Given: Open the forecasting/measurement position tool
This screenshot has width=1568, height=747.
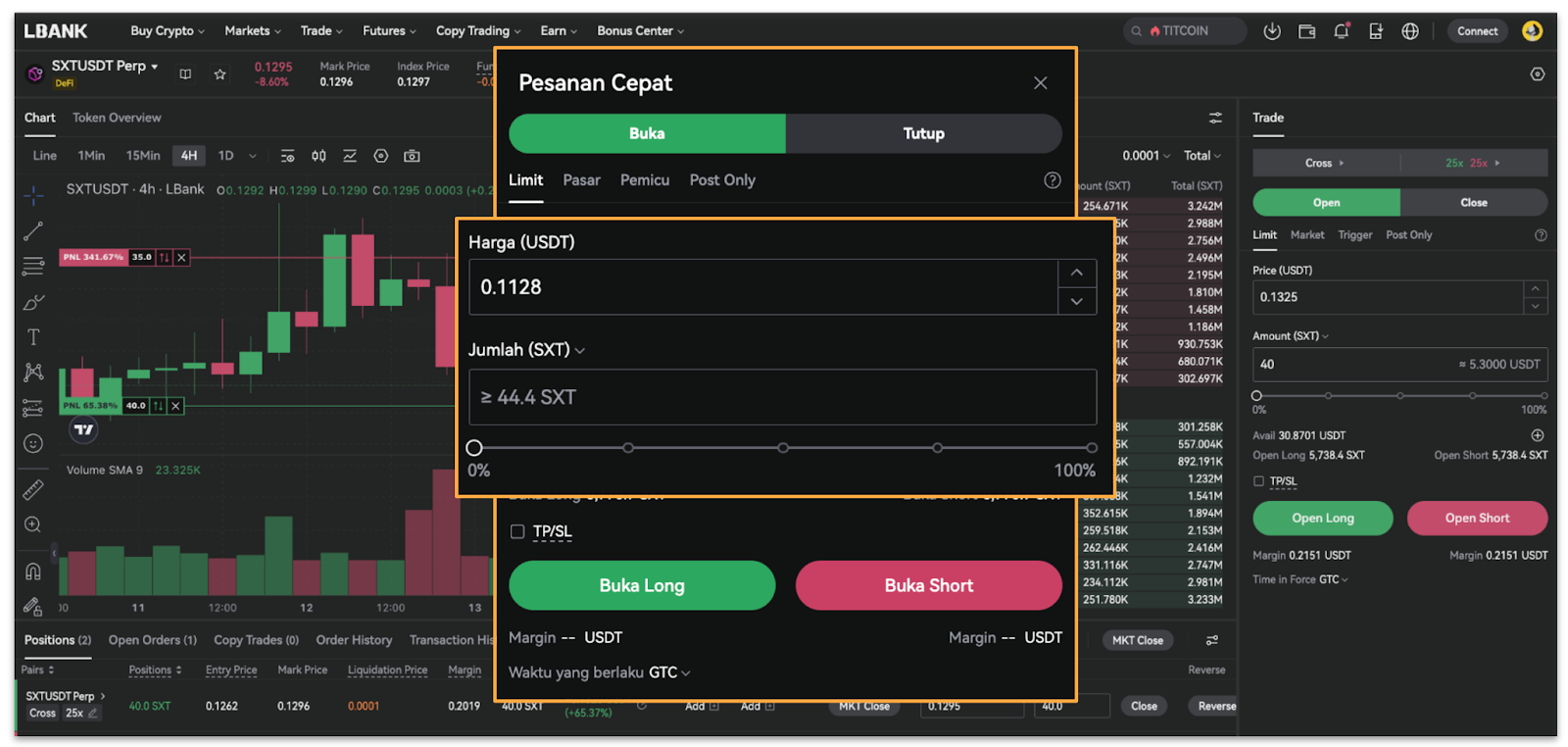Looking at the screenshot, I should click(x=33, y=408).
